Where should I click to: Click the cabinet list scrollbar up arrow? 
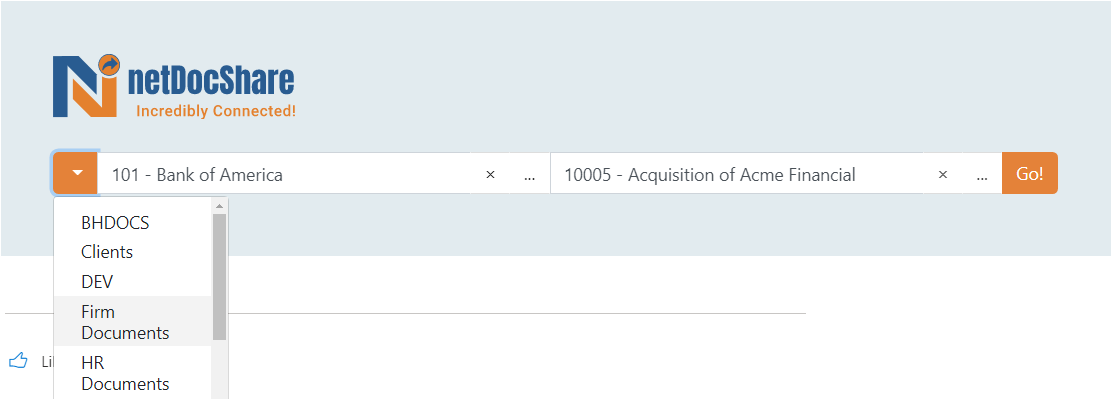click(219, 207)
